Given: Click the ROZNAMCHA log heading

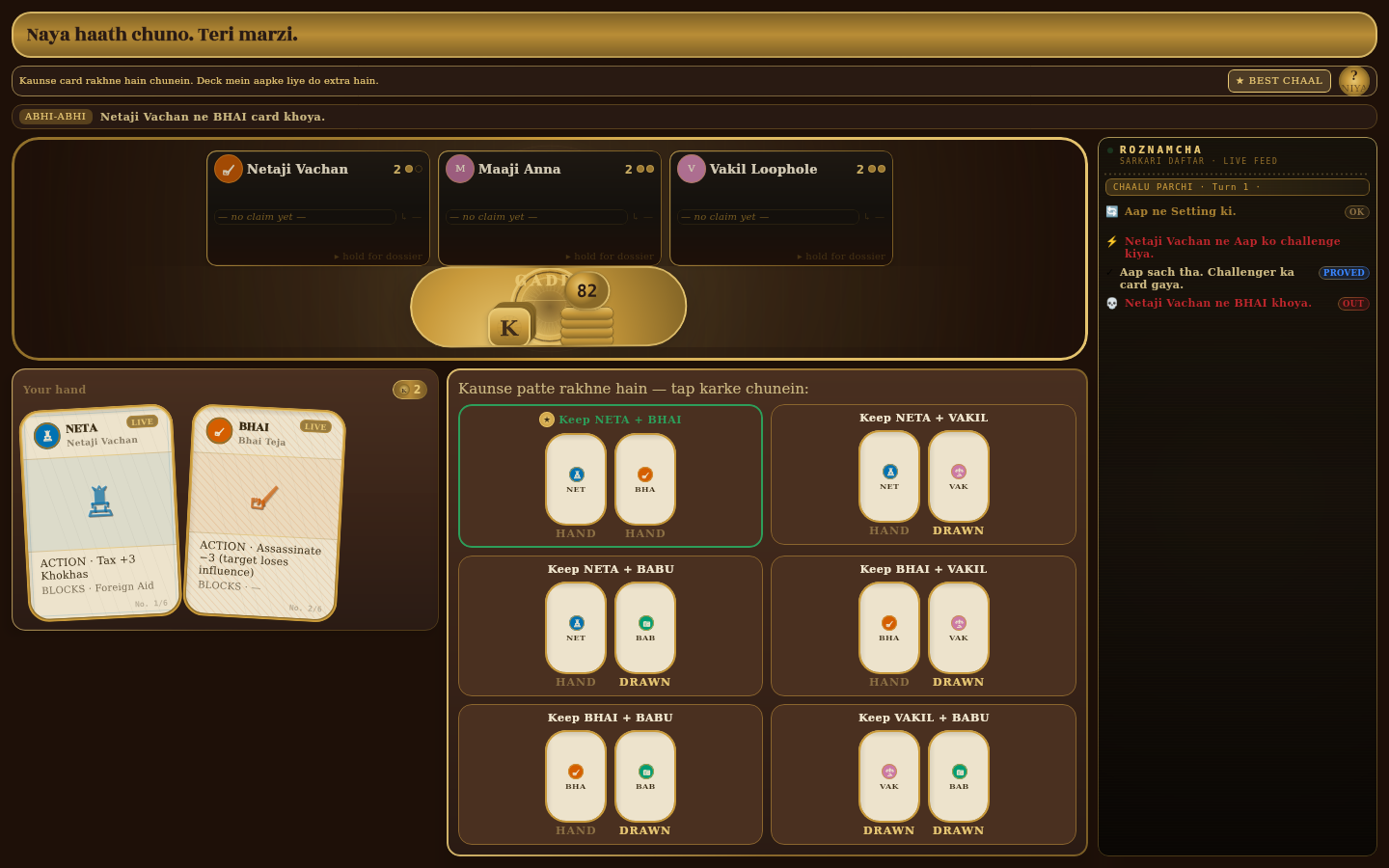Looking at the screenshot, I should [x=1161, y=149].
